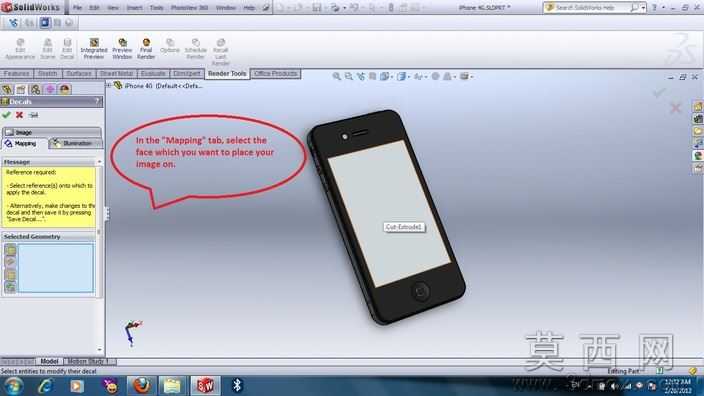Open PropertyManager tab icon
Viewport: 704px width, 396px height.
[21, 89]
